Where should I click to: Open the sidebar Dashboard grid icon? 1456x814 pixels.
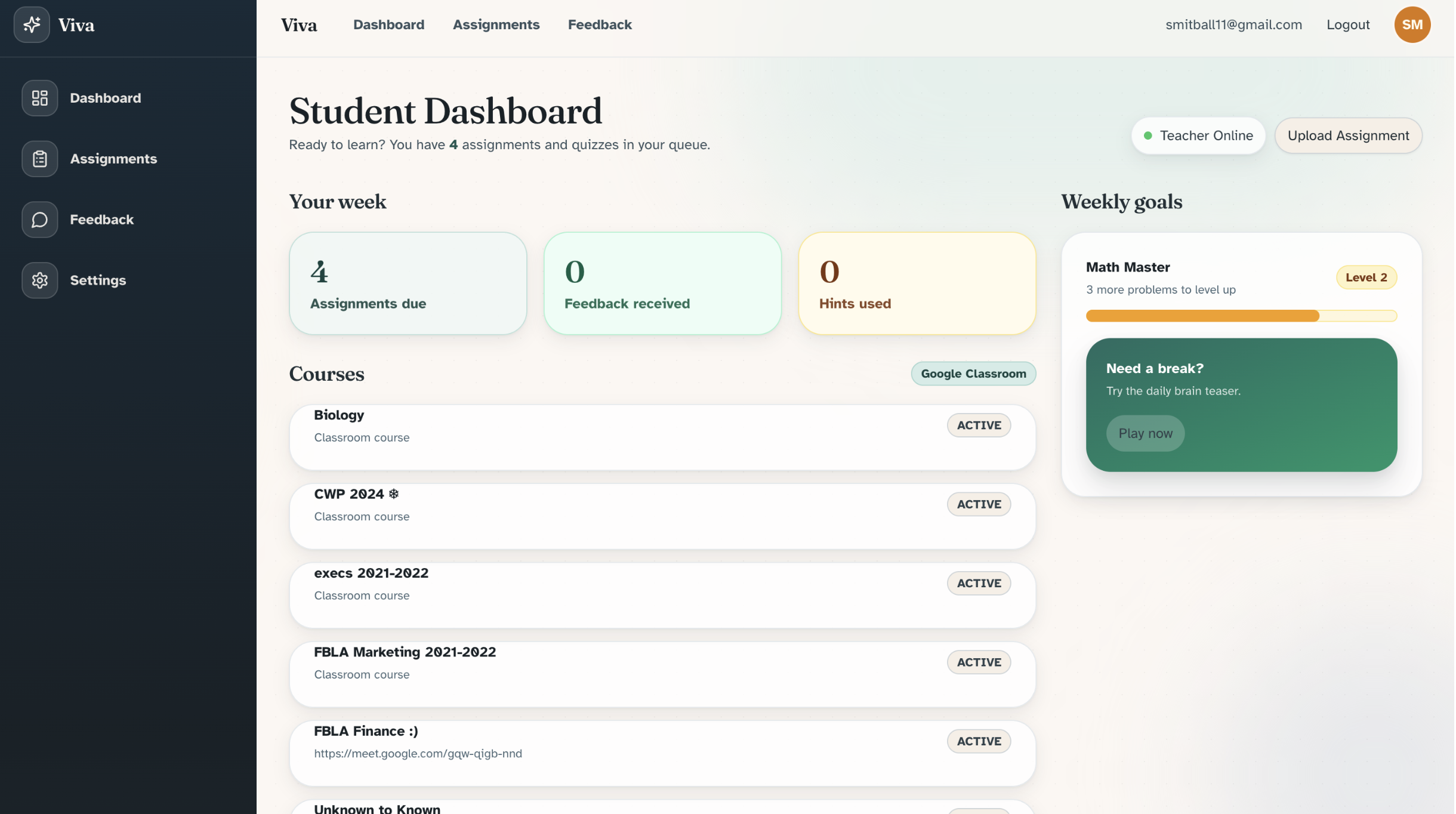pos(39,98)
